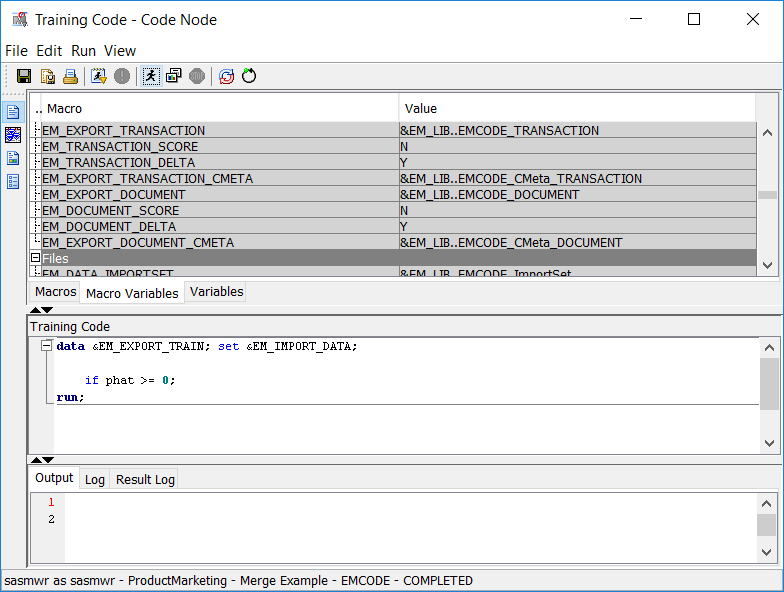Click line 2 in the Output pane
The height and width of the screenshot is (592, 784).
pos(51,519)
